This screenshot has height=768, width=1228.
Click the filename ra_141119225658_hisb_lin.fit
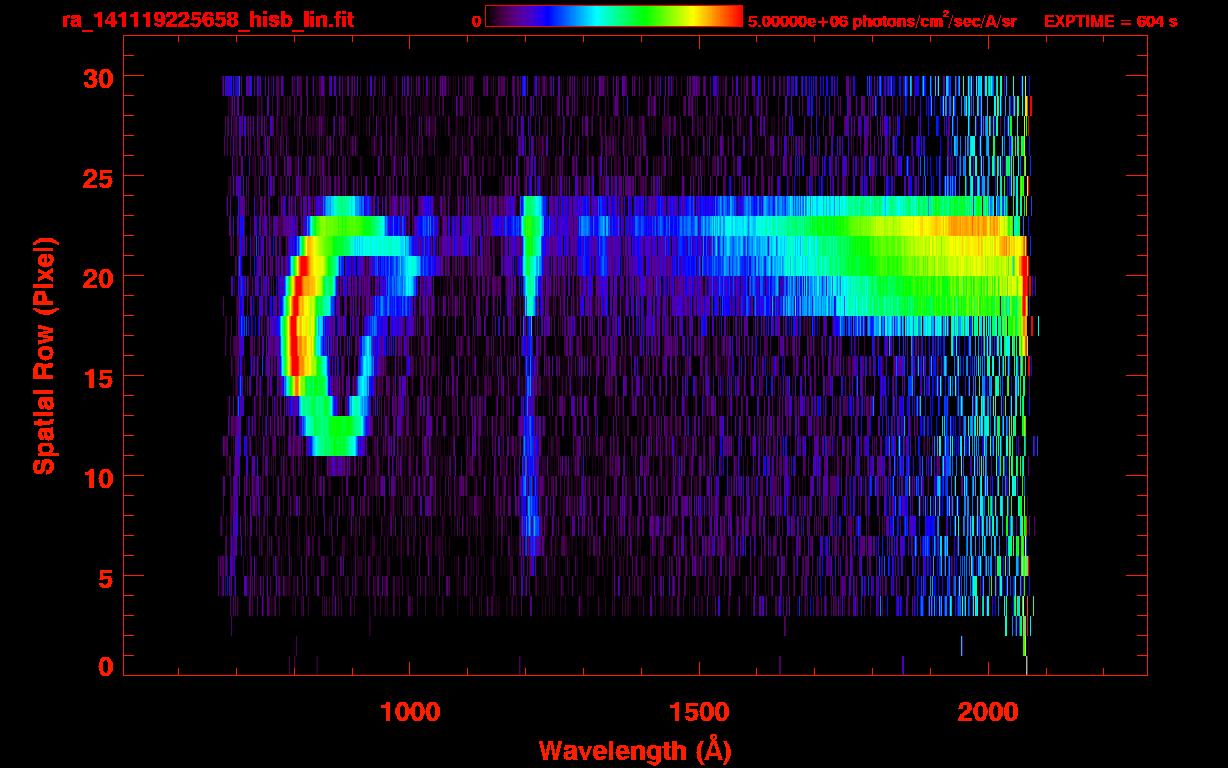point(207,20)
